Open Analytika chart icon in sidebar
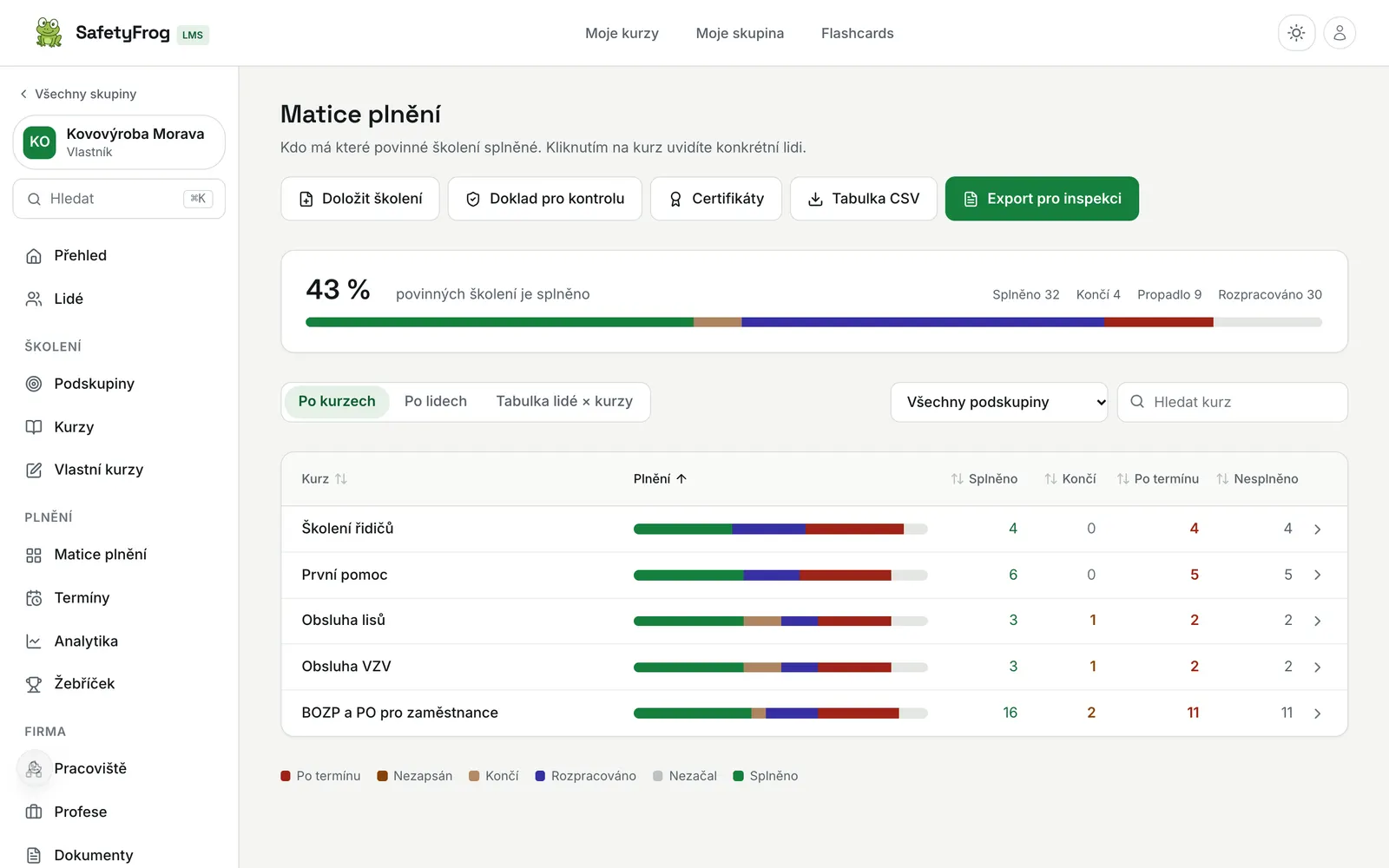Screen dimensions: 1389x868 pos(34,641)
